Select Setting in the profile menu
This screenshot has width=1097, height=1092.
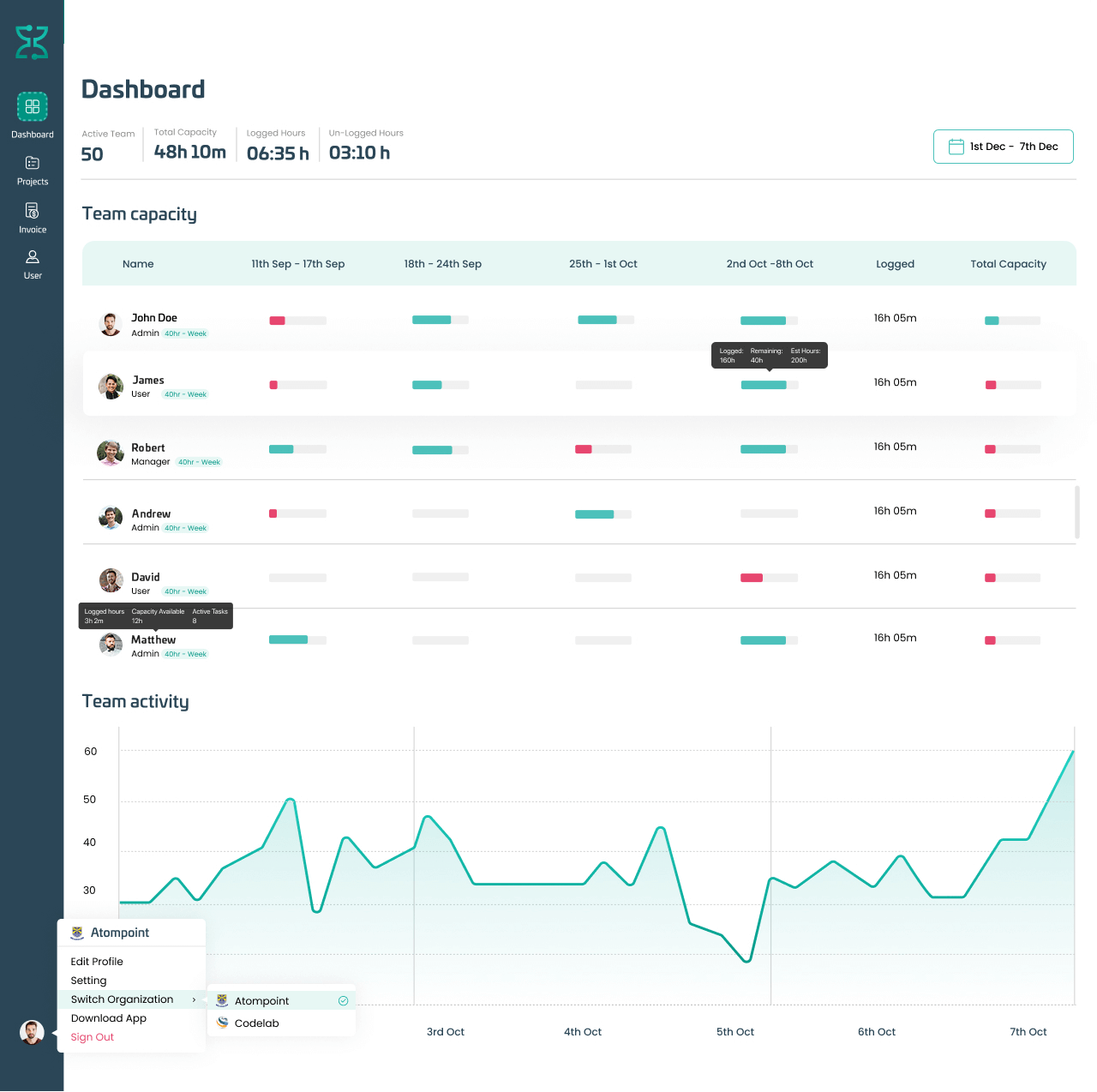click(88, 980)
